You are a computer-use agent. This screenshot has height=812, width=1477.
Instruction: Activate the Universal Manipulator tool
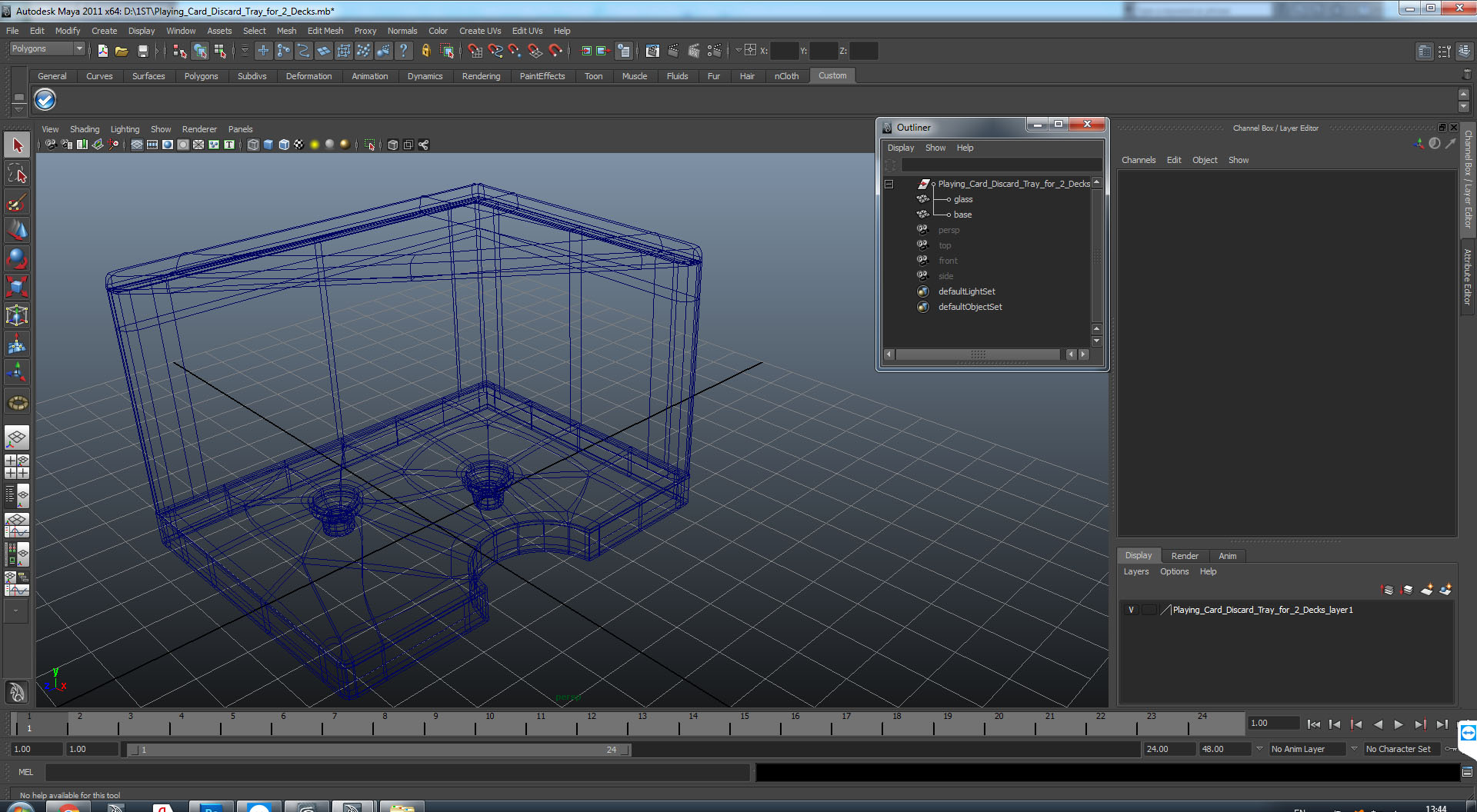(17, 315)
